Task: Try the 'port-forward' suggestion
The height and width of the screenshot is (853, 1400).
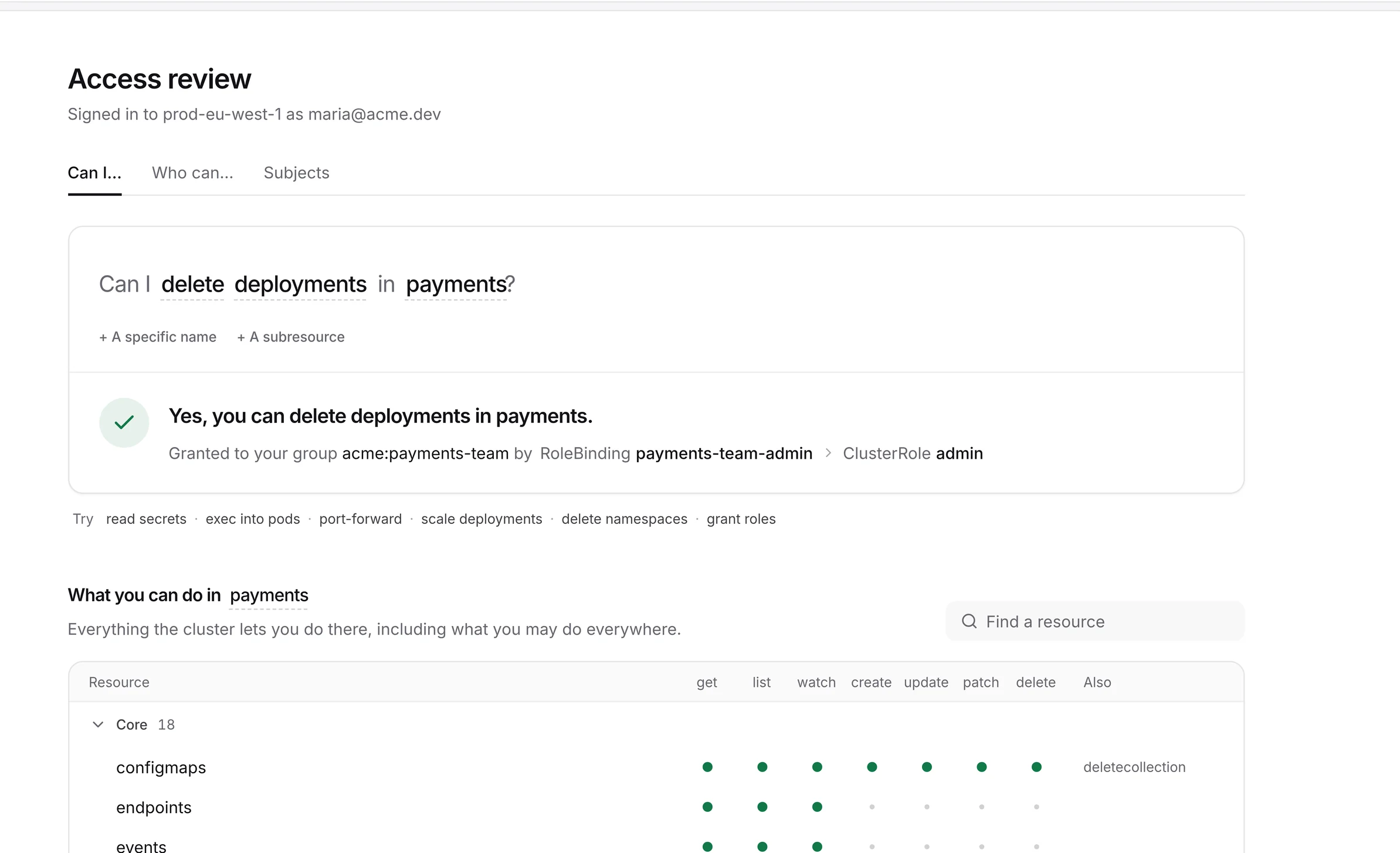Action: click(x=361, y=519)
